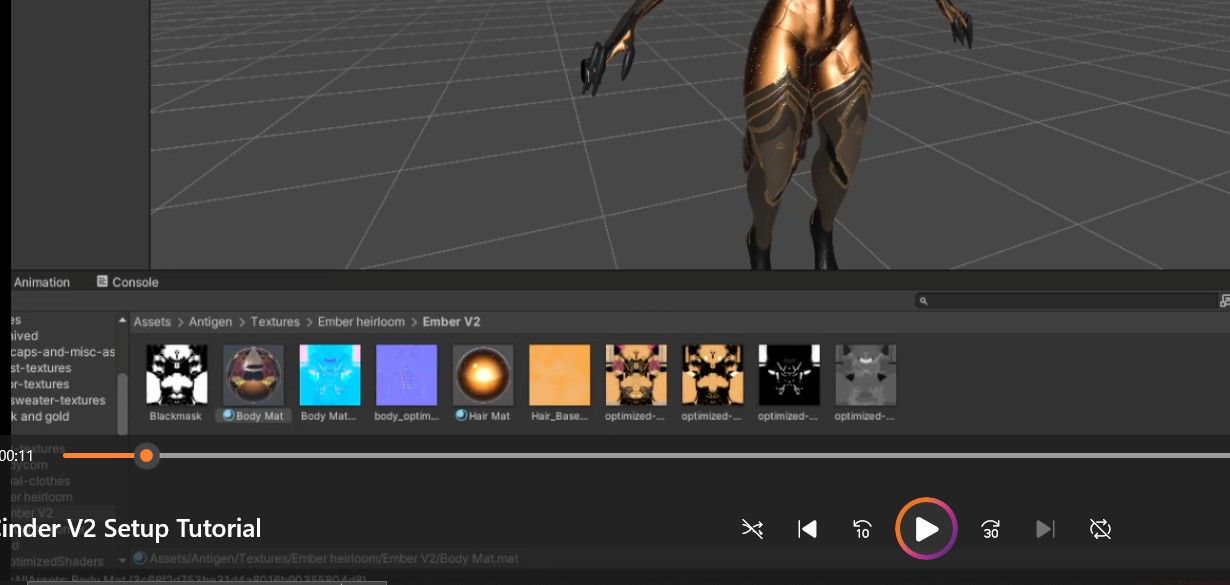Click the Console tab icon
The width and height of the screenshot is (1230, 585).
pos(102,282)
